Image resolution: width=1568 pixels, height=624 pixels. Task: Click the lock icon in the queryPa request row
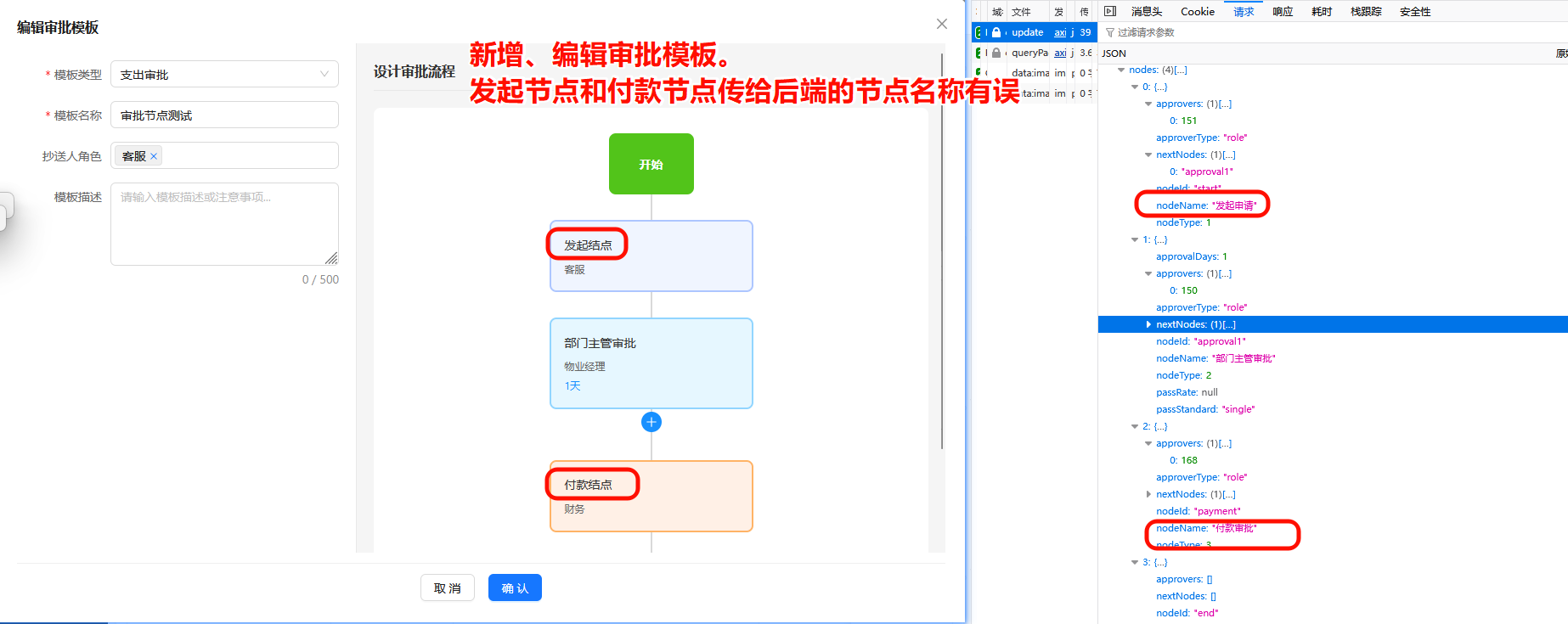tap(996, 53)
